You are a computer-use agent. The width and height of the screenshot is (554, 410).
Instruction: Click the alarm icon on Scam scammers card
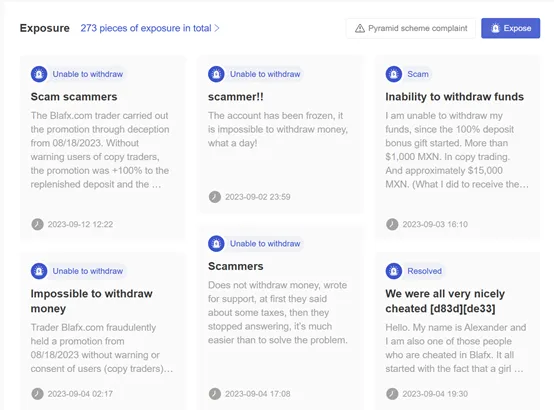(x=39, y=74)
